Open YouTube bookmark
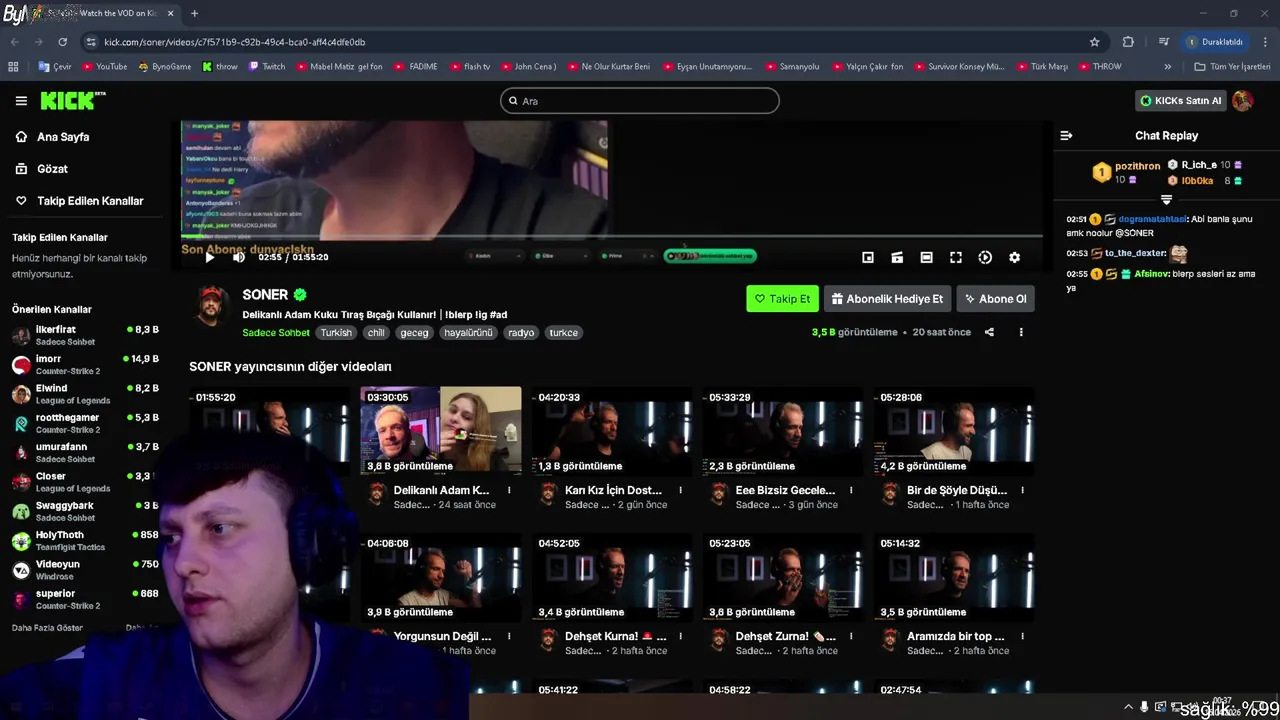The height and width of the screenshot is (720, 1280). coord(104,67)
